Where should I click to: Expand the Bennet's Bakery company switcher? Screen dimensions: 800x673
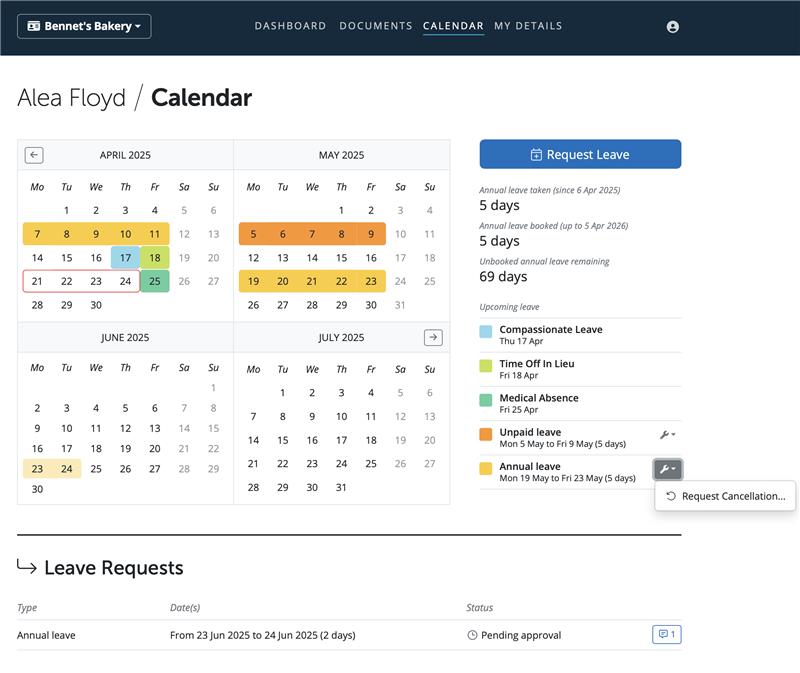tap(84, 26)
